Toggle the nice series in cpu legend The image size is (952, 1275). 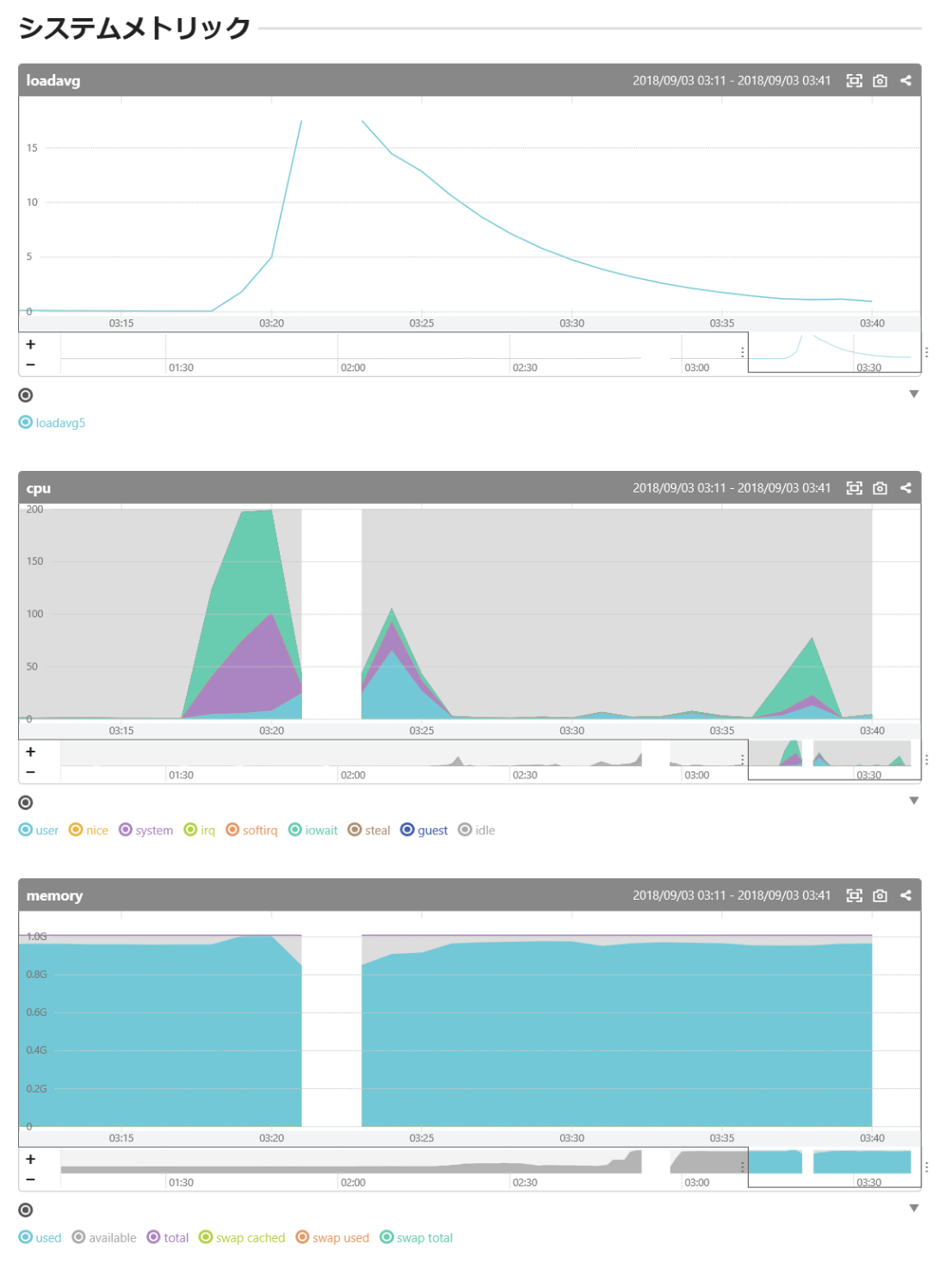click(x=89, y=830)
